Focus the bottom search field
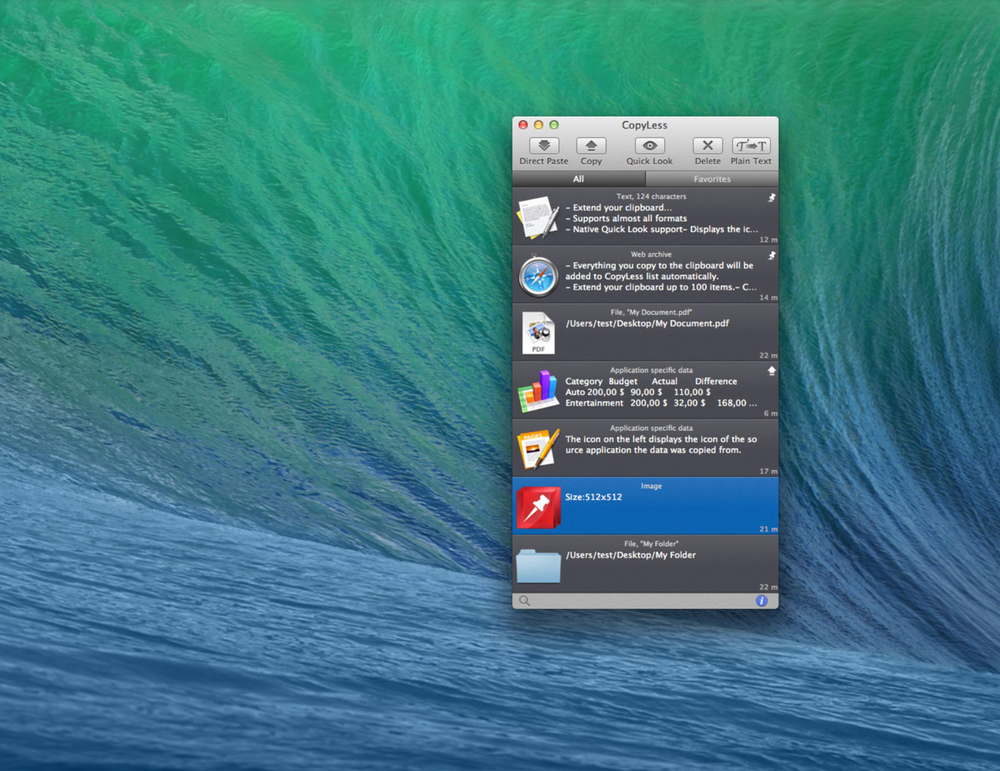The width and height of the screenshot is (1000, 771). (645, 601)
